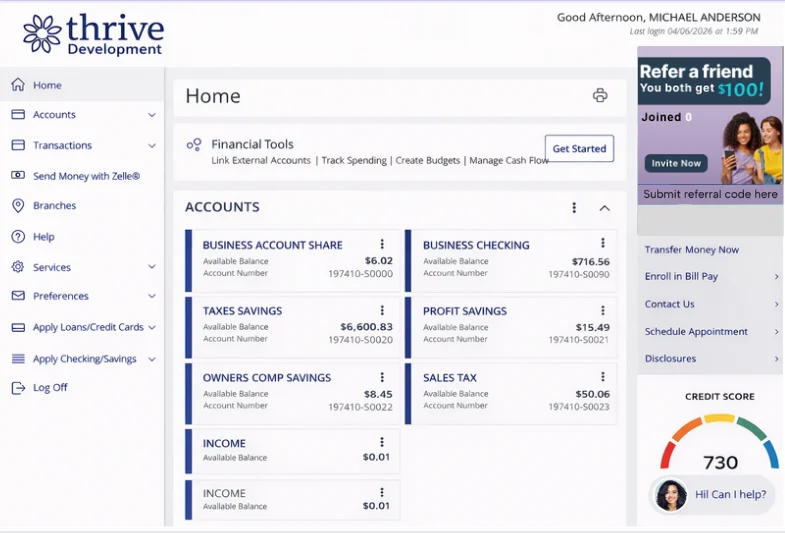Viewport: 785px width, 533px height.
Task: Open the $0.01 INCOME card menu above the gray INCOME card
Action: tap(382, 442)
